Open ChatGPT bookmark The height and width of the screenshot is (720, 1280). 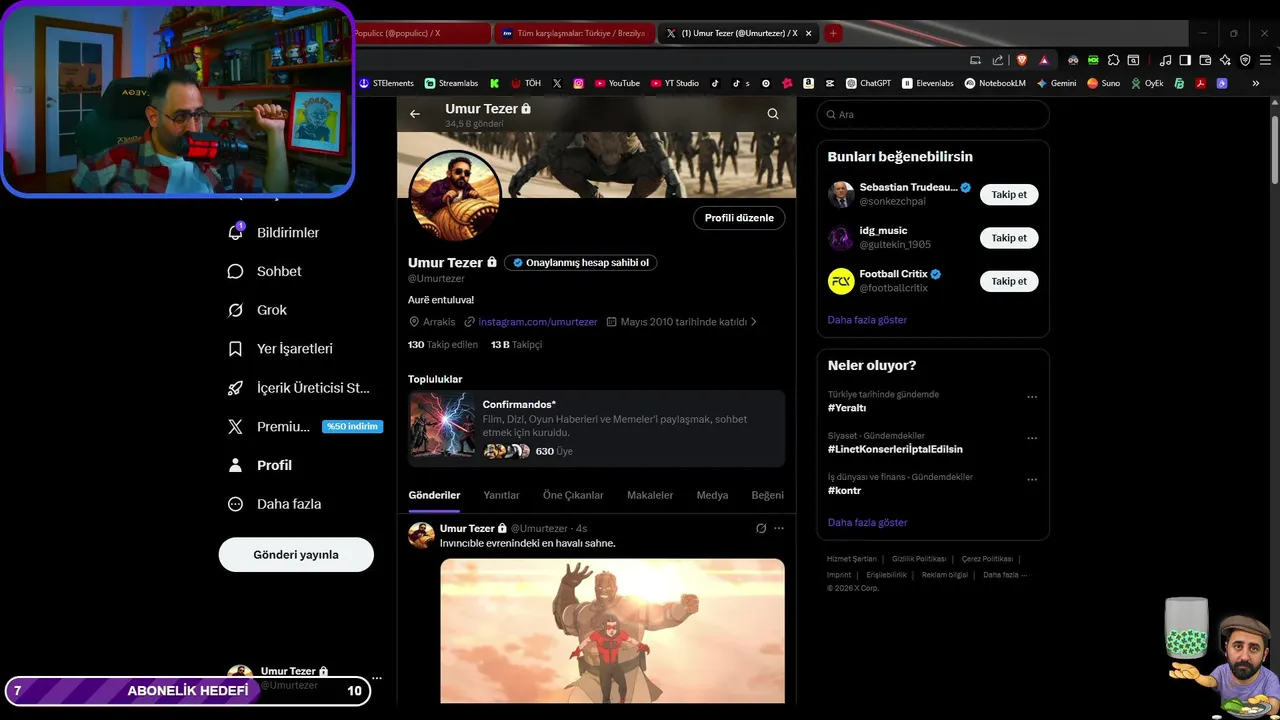tap(868, 83)
